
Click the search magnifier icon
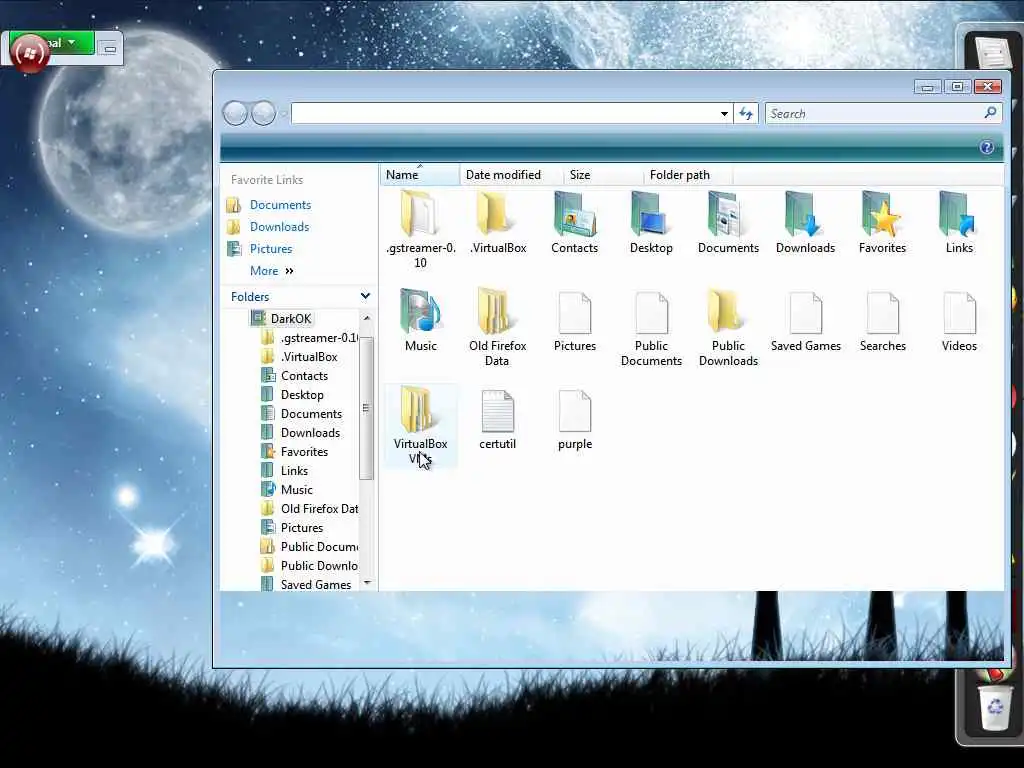click(x=991, y=113)
